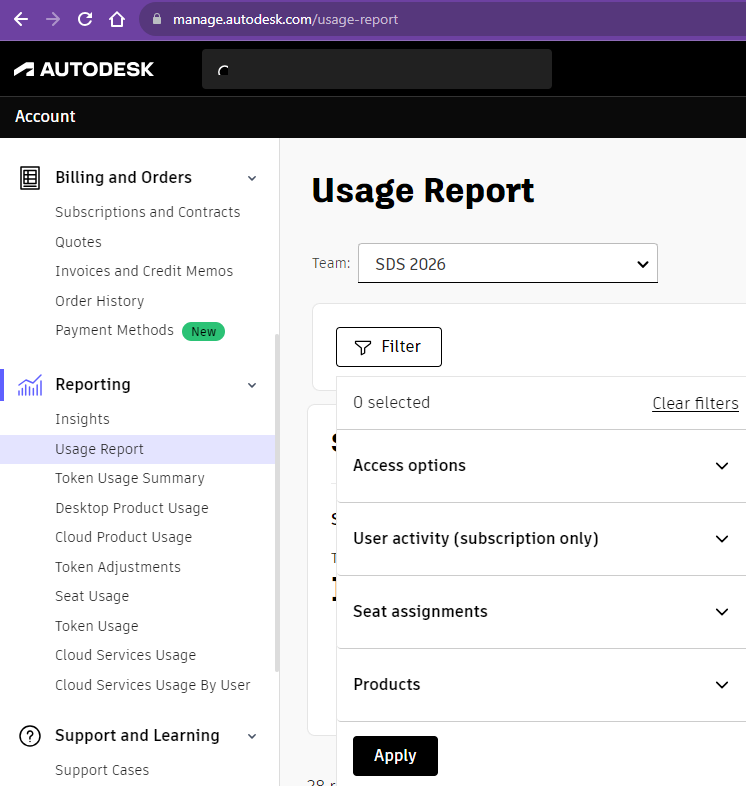This screenshot has height=786, width=746.
Task: Open Support Cases
Action: [102, 770]
